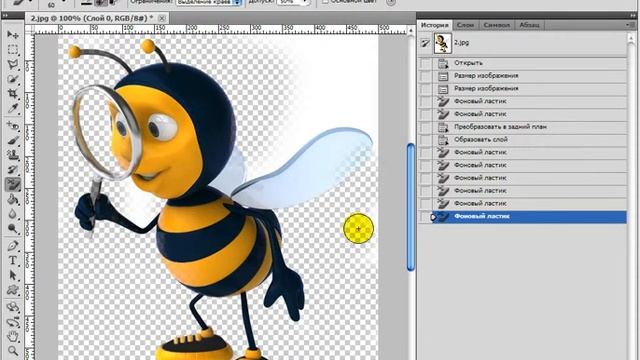The image size is (640, 360).
Task: Set history brush source on 2.jpg snapshot
Action: tap(425, 42)
